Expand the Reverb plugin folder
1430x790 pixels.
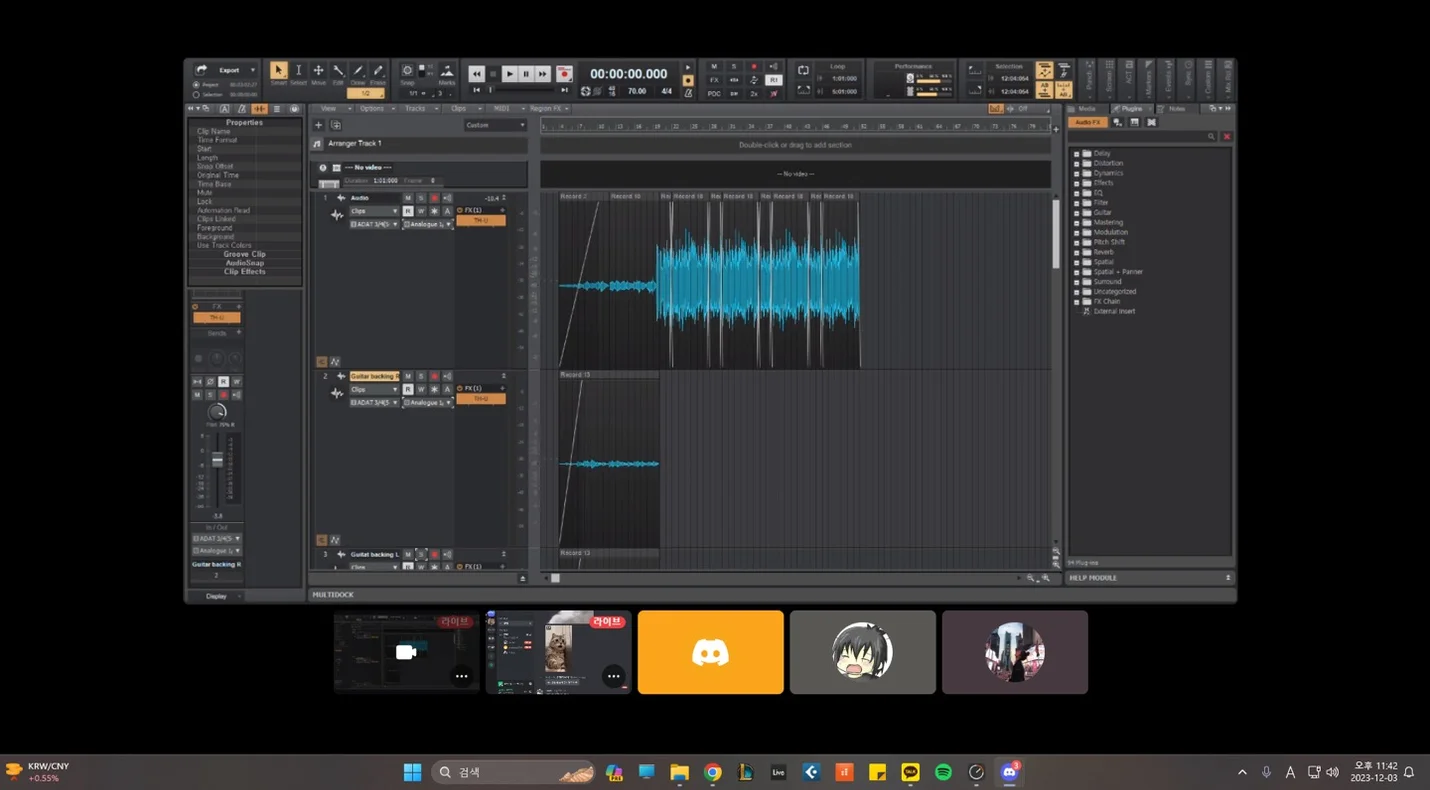pos(1076,252)
